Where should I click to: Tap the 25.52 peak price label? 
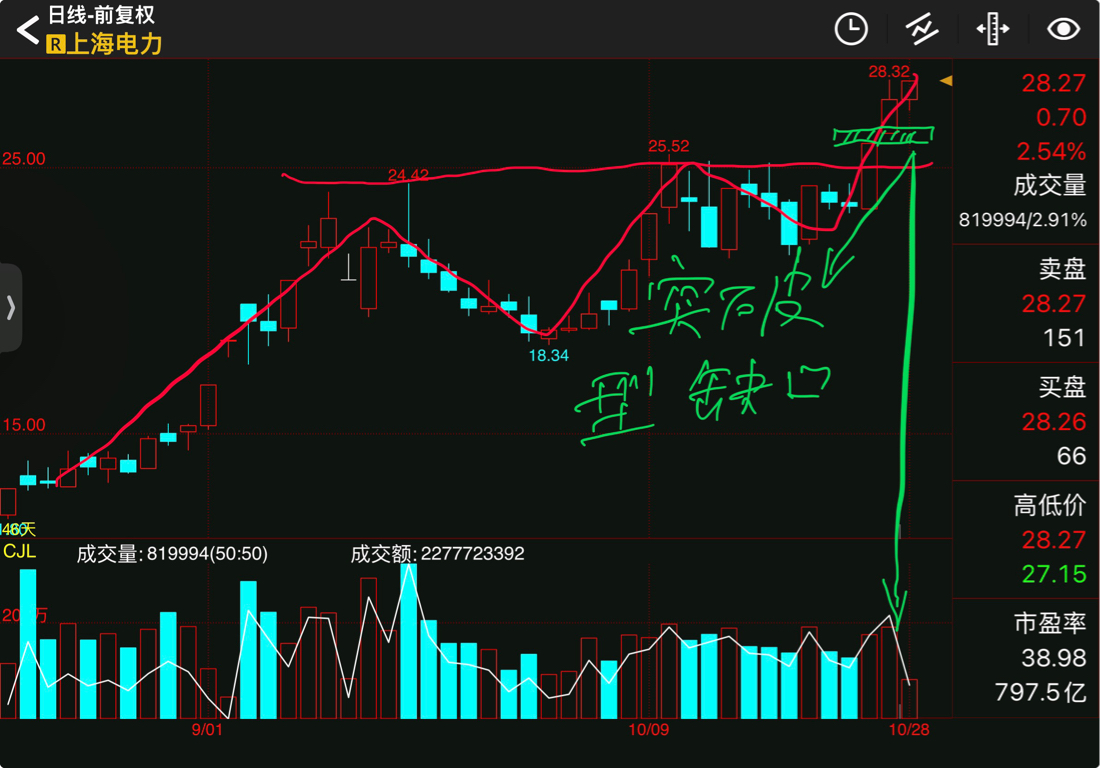[669, 146]
